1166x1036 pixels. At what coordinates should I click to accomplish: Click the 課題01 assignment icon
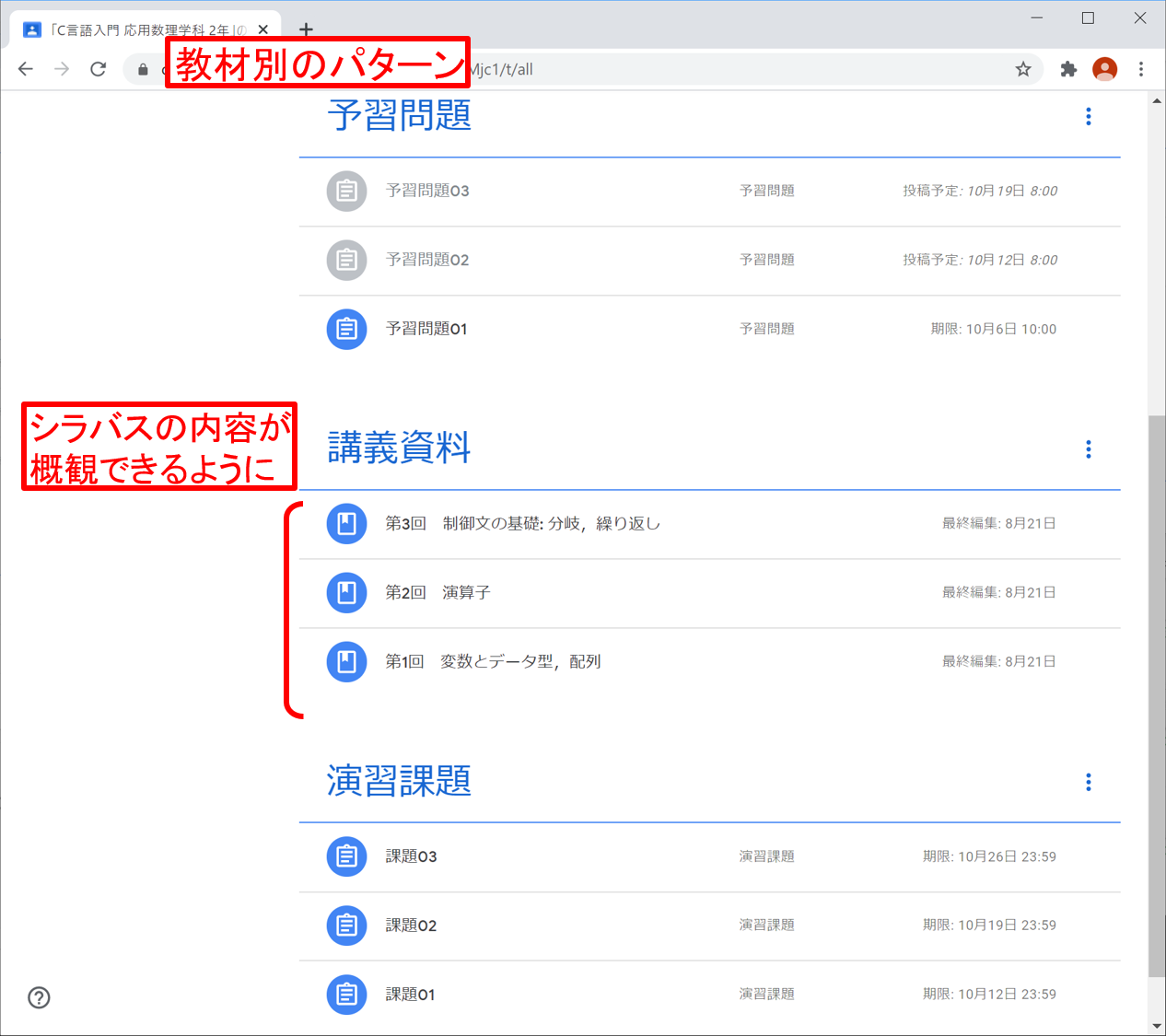click(x=347, y=994)
